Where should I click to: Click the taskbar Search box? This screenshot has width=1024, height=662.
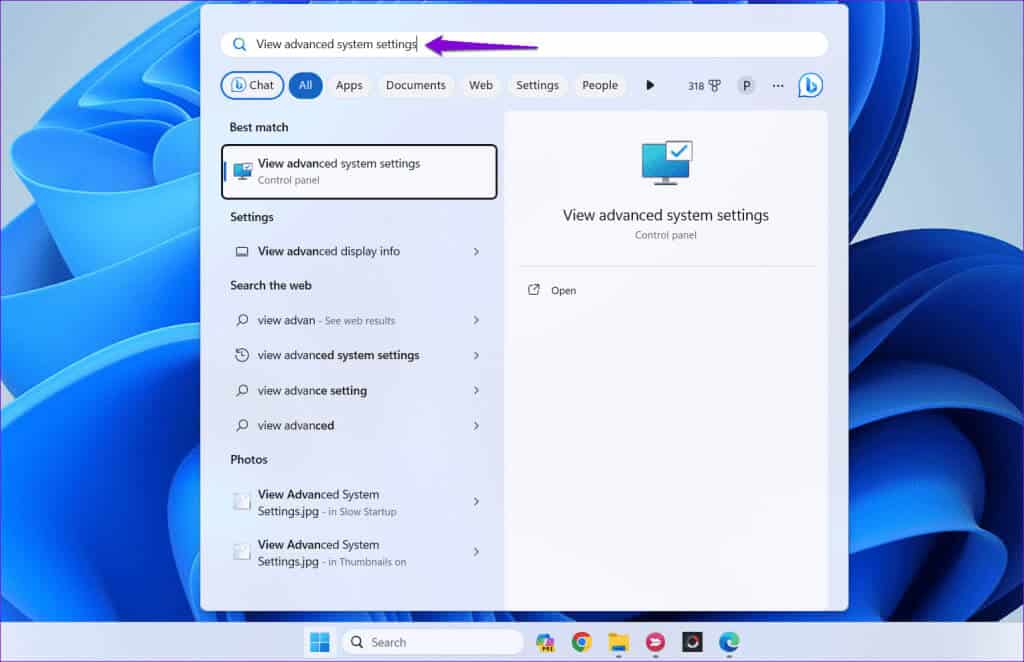[432, 642]
